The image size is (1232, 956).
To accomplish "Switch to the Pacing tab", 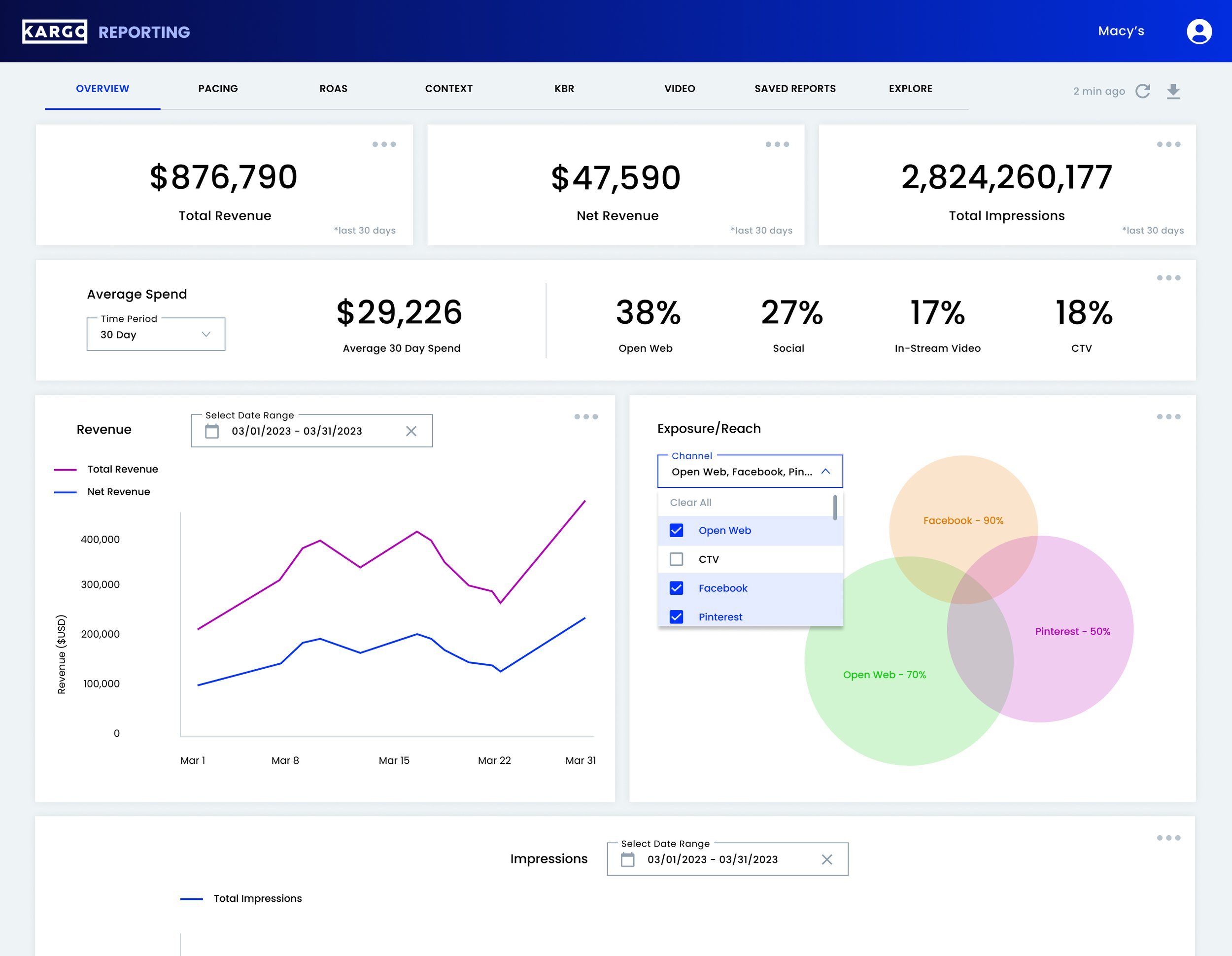I will (x=218, y=89).
